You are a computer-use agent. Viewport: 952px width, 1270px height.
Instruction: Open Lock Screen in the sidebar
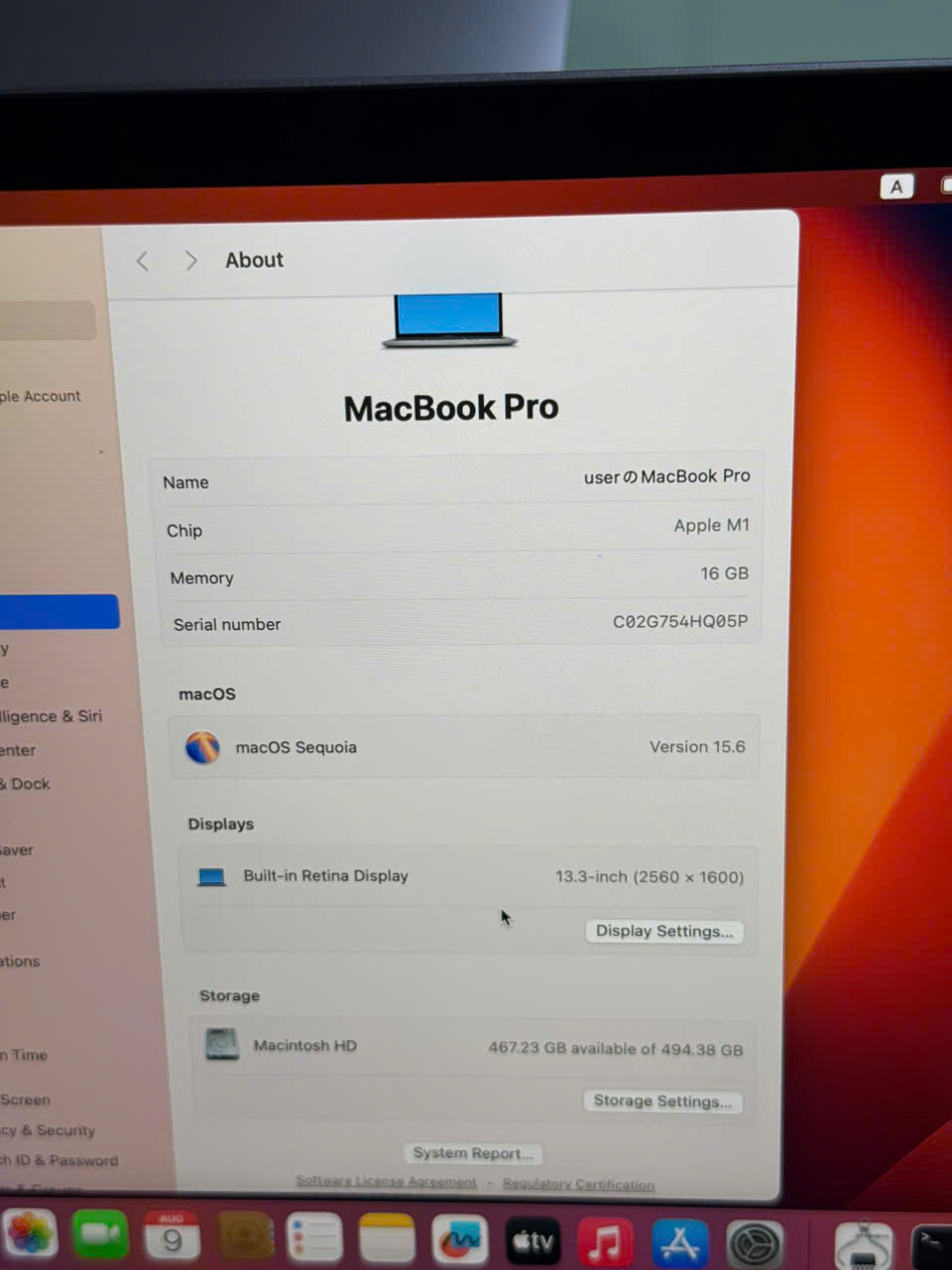tap(26, 1100)
